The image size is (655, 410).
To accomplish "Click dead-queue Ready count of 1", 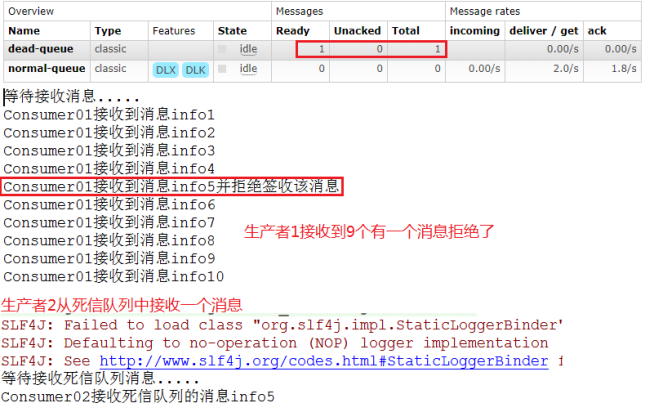I will coord(321,49).
